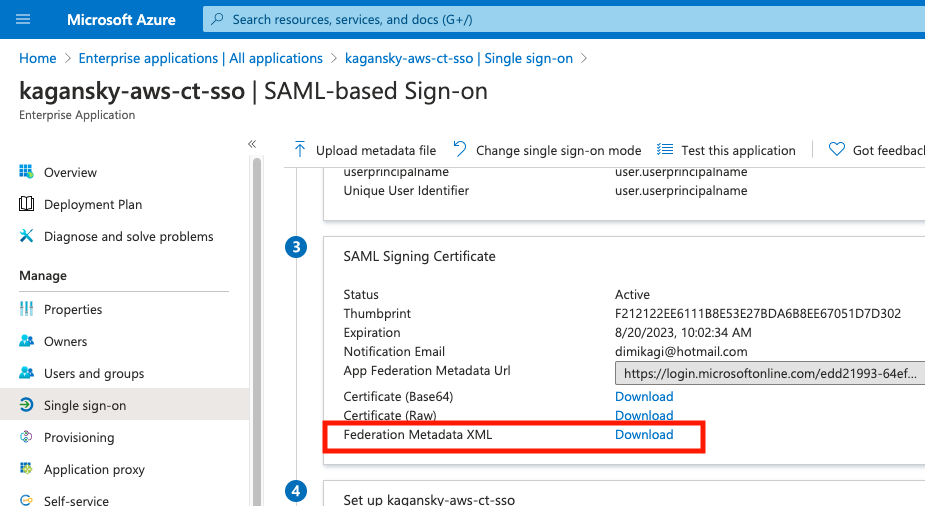Open the Deployment Plan page
The width and height of the screenshot is (925, 506).
point(93,204)
